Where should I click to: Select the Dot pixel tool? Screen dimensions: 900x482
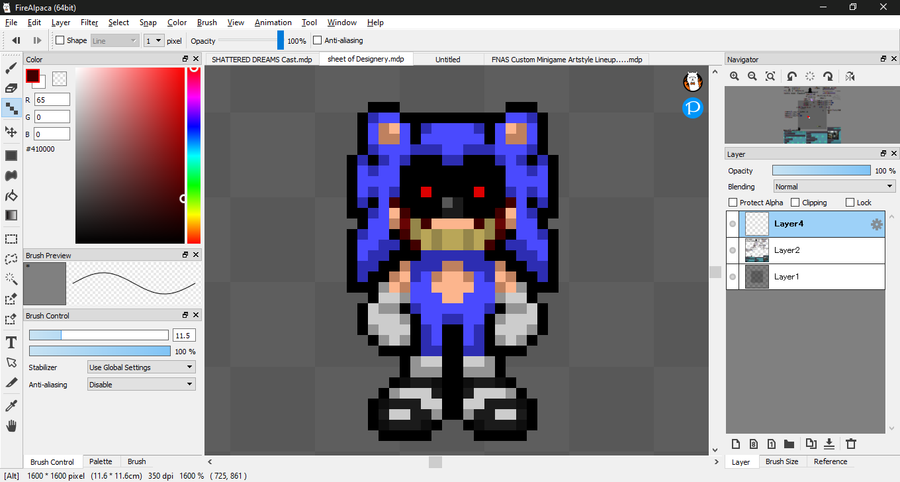pos(11,108)
